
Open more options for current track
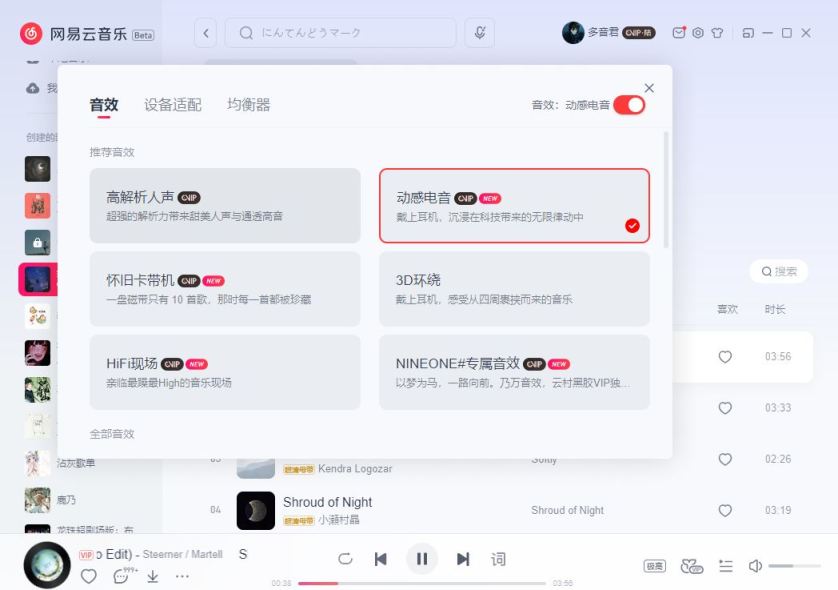[x=182, y=576]
